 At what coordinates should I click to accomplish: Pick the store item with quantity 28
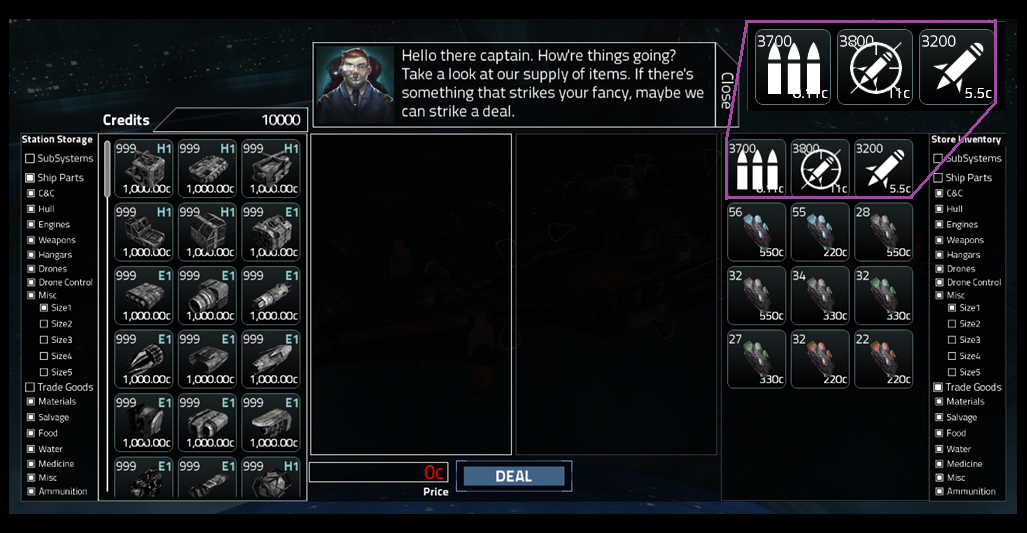pos(884,232)
